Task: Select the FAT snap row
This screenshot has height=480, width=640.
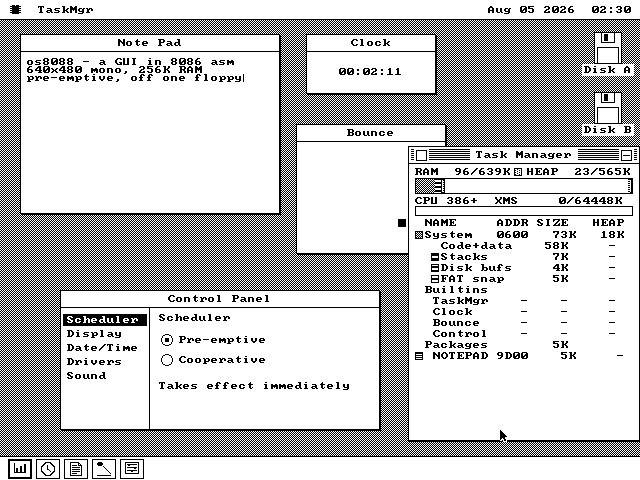Action: pyautogui.click(x=524, y=279)
